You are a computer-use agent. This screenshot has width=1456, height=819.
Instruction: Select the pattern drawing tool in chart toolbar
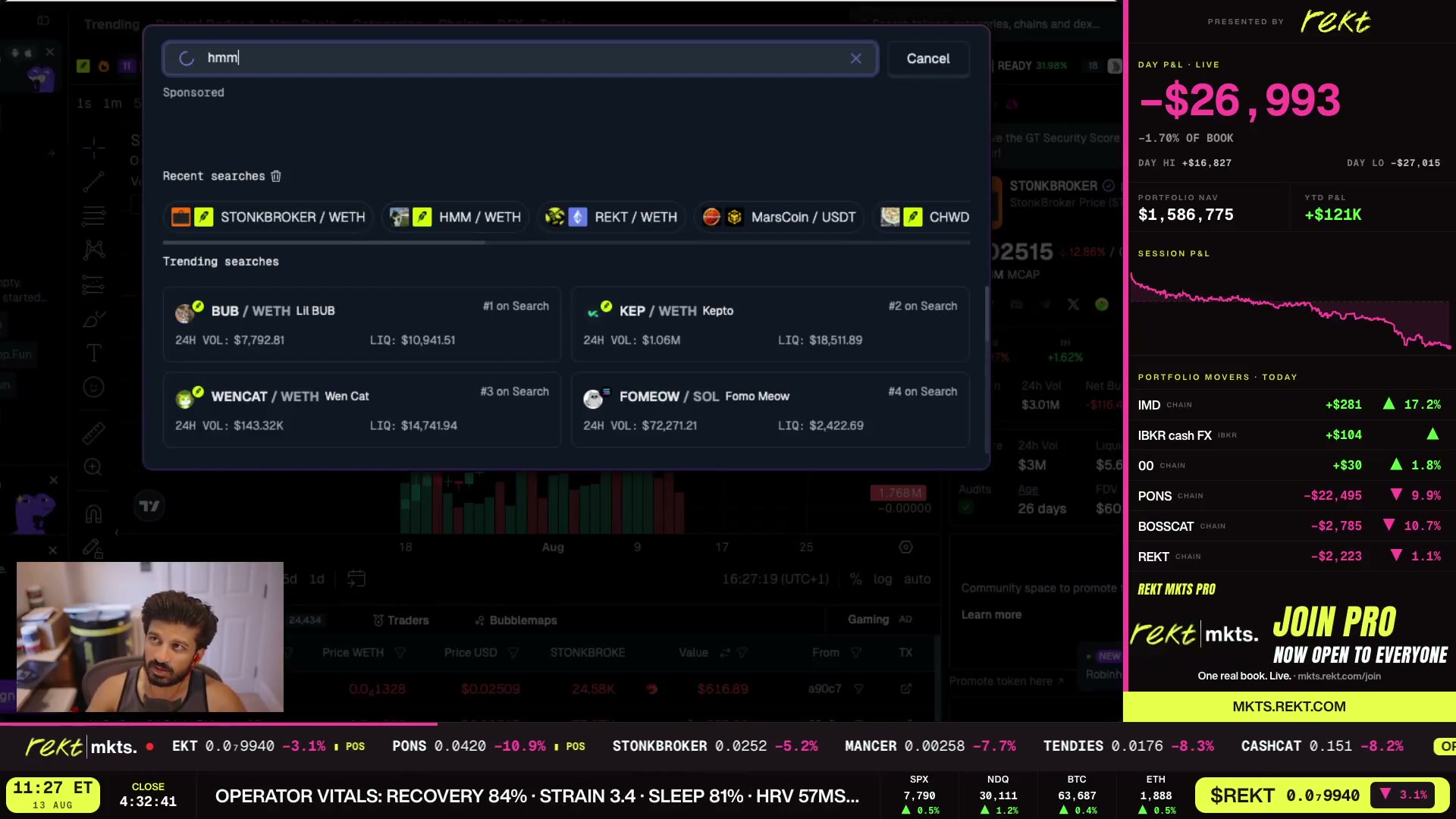pos(94,249)
